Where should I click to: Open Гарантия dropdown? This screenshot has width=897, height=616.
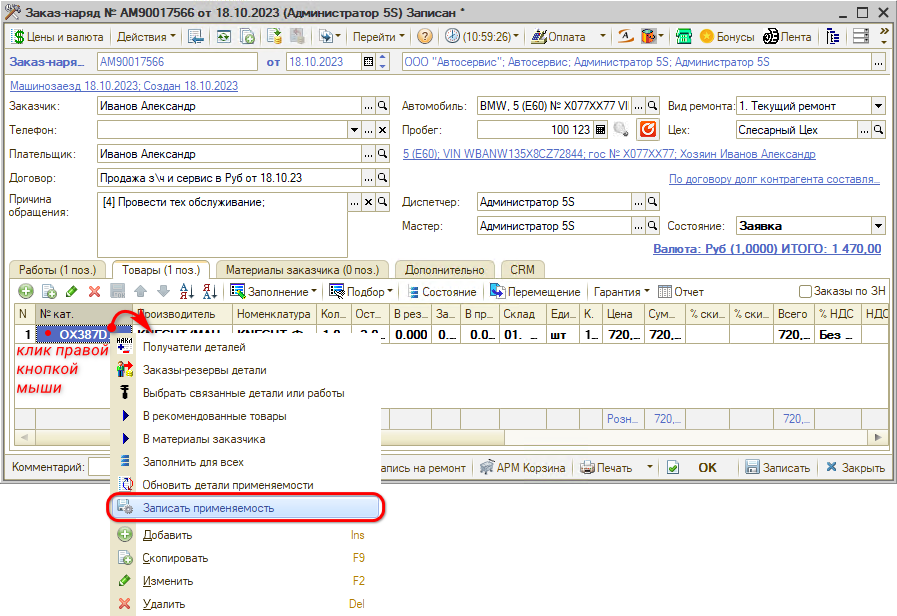tap(621, 292)
